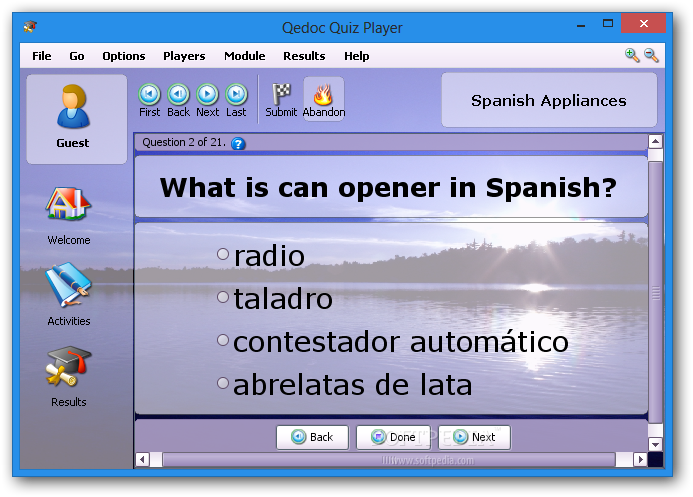Zoom in with green plus magnifier
Screen dimensions: 693x497
(632, 55)
